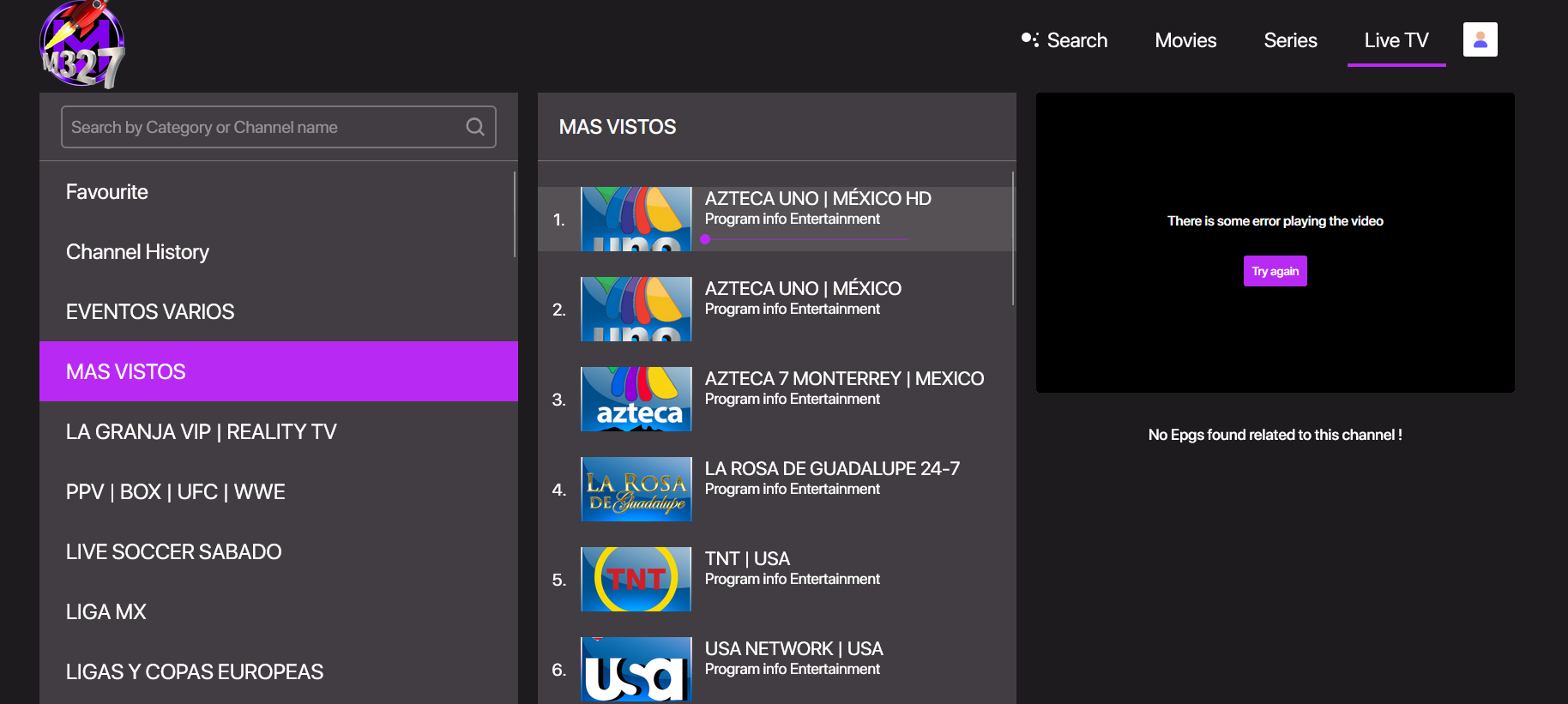Play AZTECA 7 MONTERREY | MEXICO title
1568x704 pixels.
click(844, 378)
